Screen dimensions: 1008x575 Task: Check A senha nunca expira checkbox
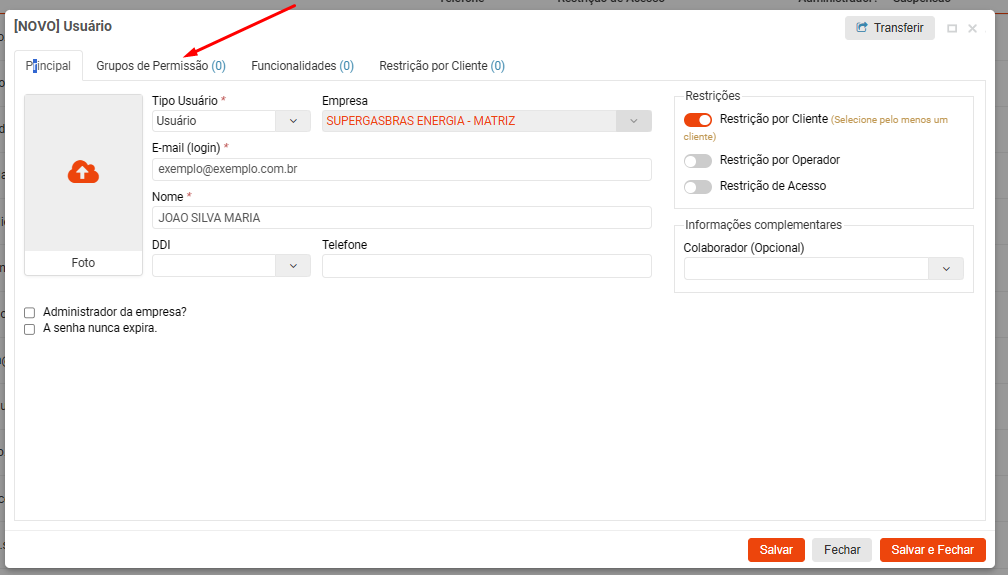click(30, 329)
